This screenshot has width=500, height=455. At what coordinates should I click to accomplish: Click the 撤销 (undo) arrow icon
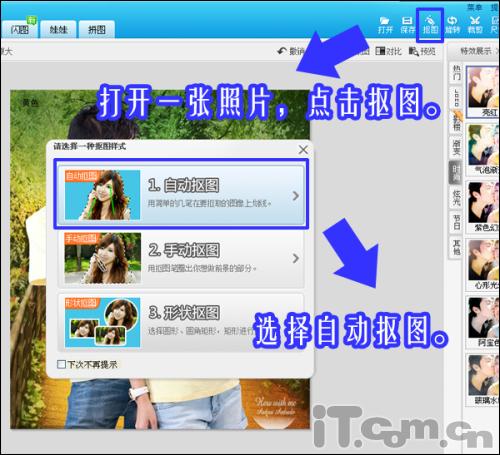(x=282, y=51)
